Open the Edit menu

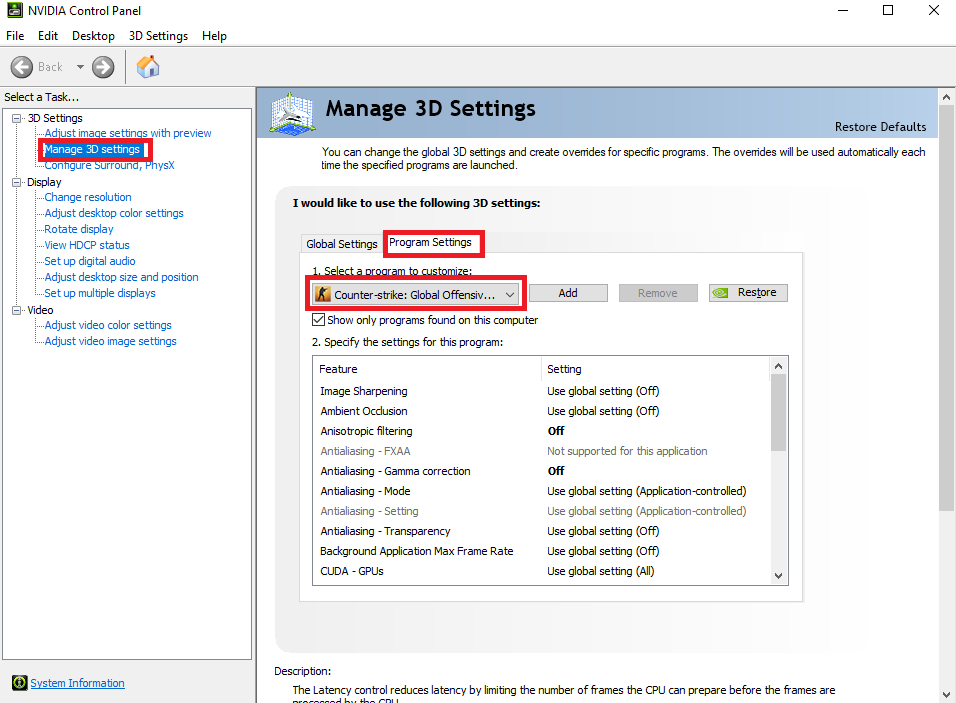coord(48,36)
